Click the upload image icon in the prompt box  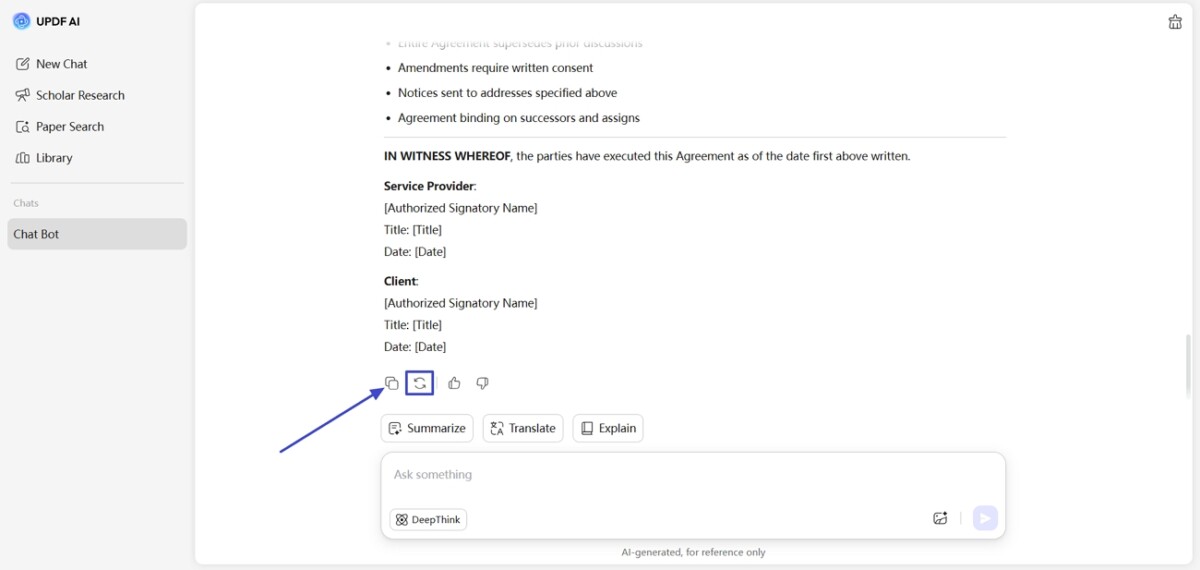point(940,518)
